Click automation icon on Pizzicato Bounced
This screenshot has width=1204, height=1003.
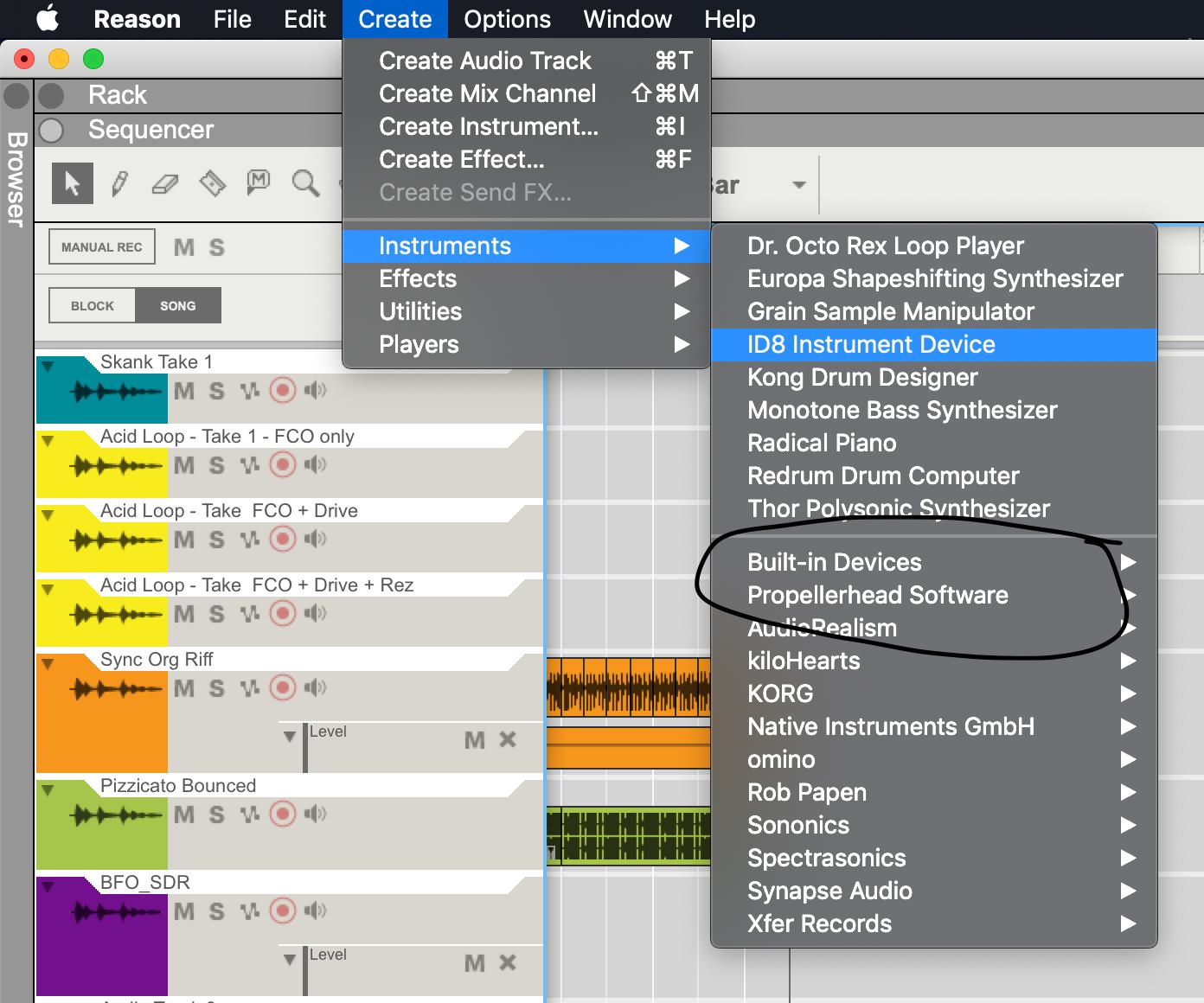pyautogui.click(x=249, y=815)
